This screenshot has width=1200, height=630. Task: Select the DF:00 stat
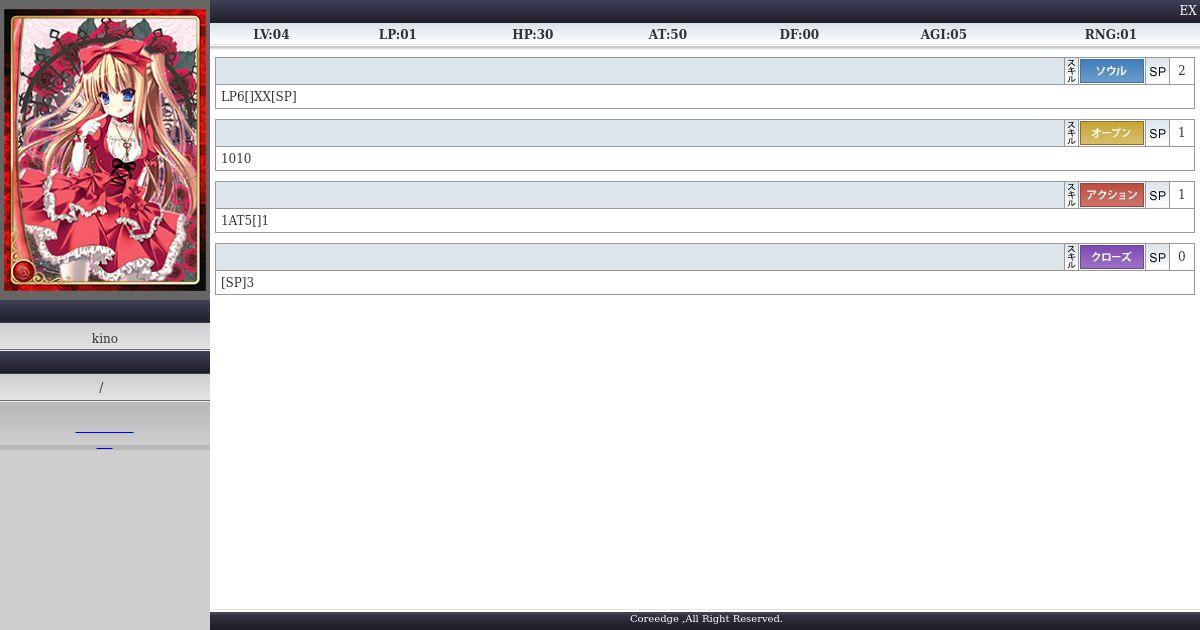point(799,34)
